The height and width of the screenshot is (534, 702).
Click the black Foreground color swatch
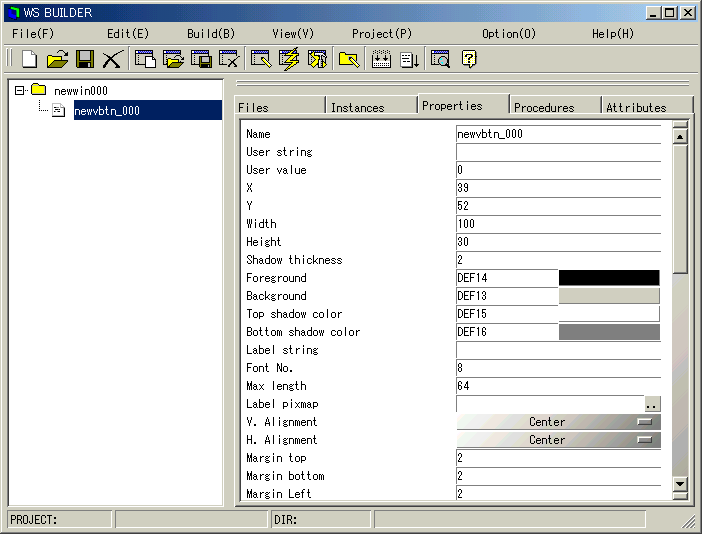[609, 278]
